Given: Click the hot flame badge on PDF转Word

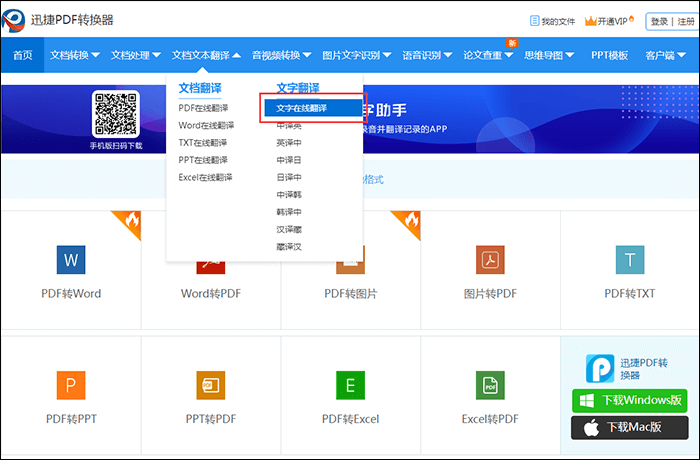Looking at the screenshot, I should pyautogui.click(x=130, y=221).
